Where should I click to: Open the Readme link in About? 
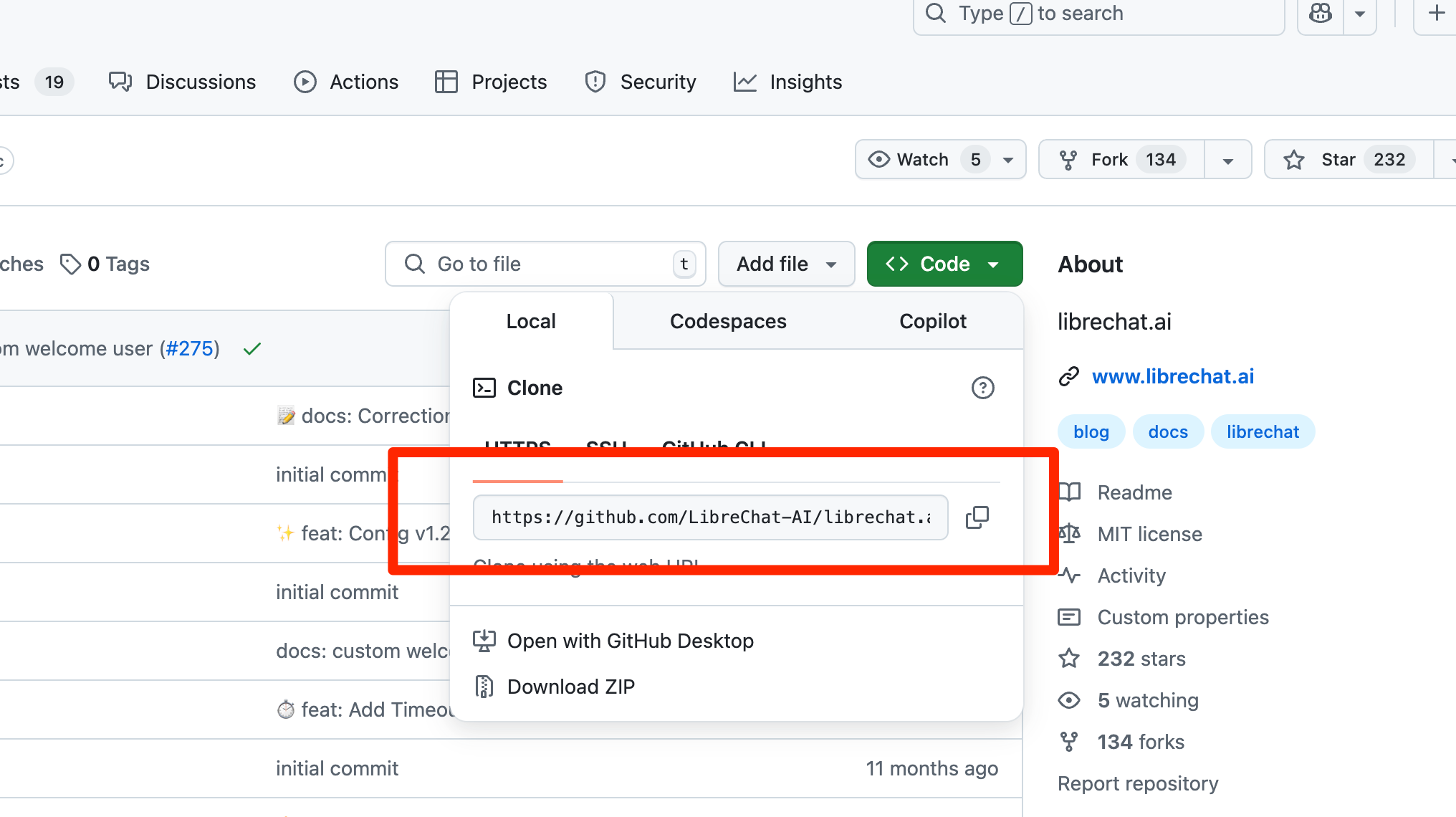pos(1135,492)
